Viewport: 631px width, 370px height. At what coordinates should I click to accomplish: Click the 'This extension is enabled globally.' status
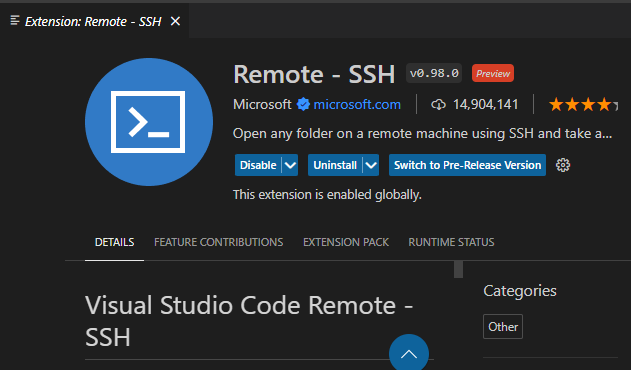(327, 195)
